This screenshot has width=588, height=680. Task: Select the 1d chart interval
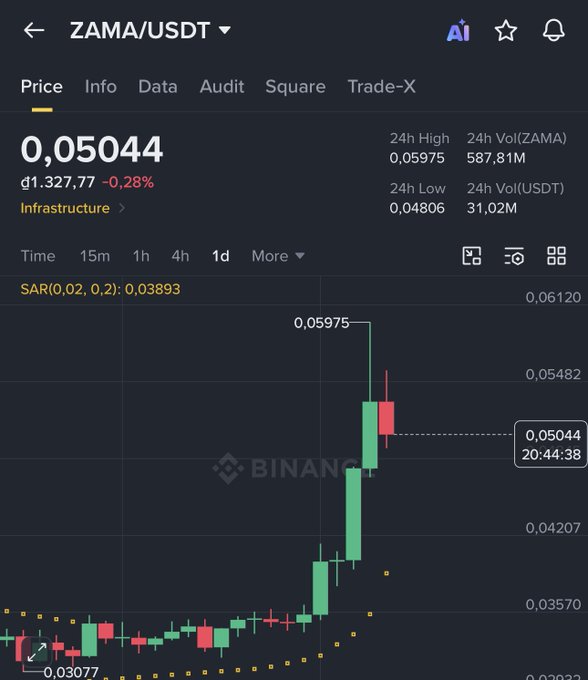point(220,256)
